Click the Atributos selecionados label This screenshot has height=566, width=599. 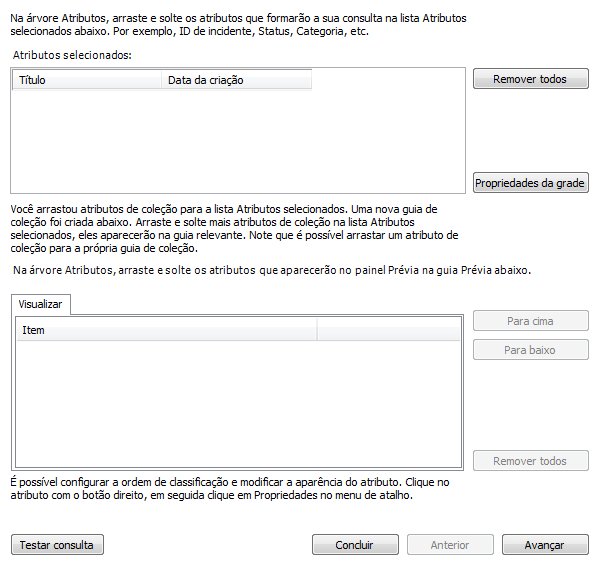72,55
